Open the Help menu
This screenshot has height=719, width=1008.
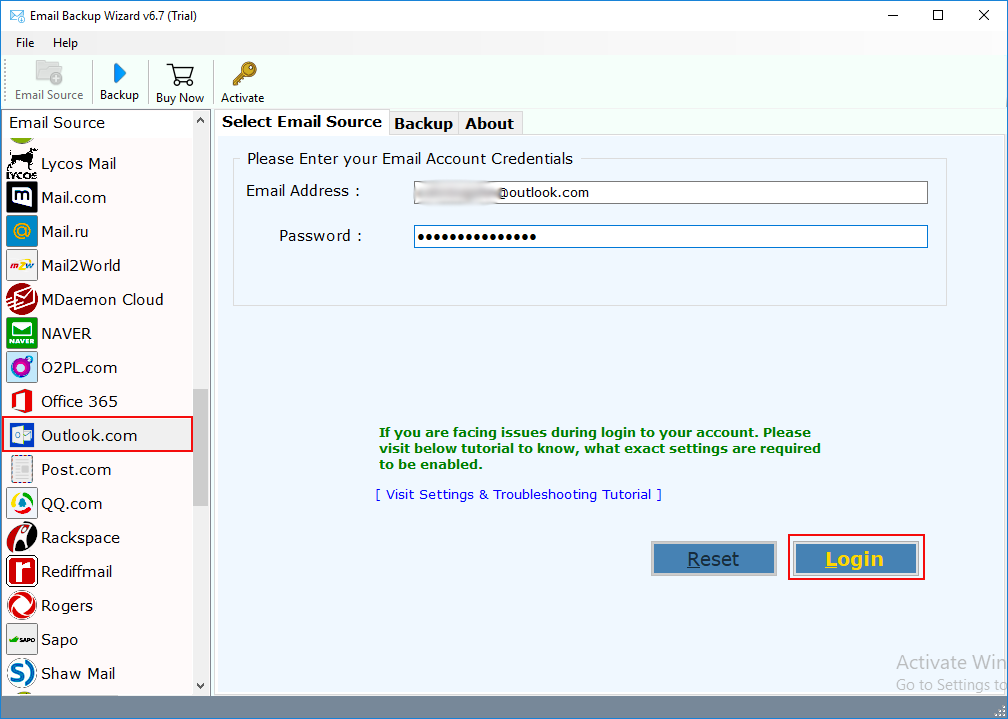[x=65, y=43]
